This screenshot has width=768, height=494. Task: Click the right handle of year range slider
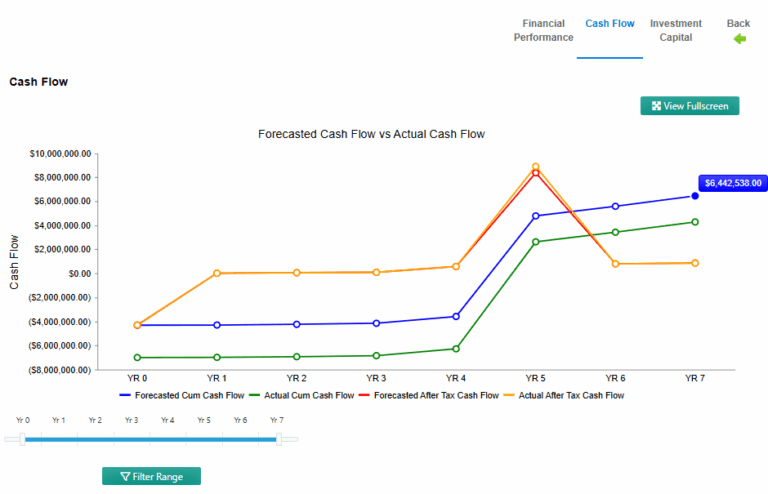280,438
